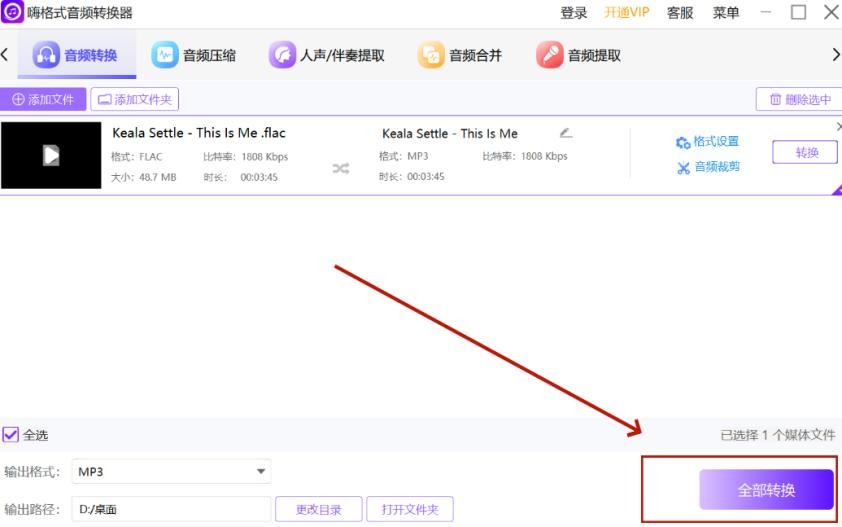Click the app logo icon in title bar
The image size is (842, 527).
(12, 12)
